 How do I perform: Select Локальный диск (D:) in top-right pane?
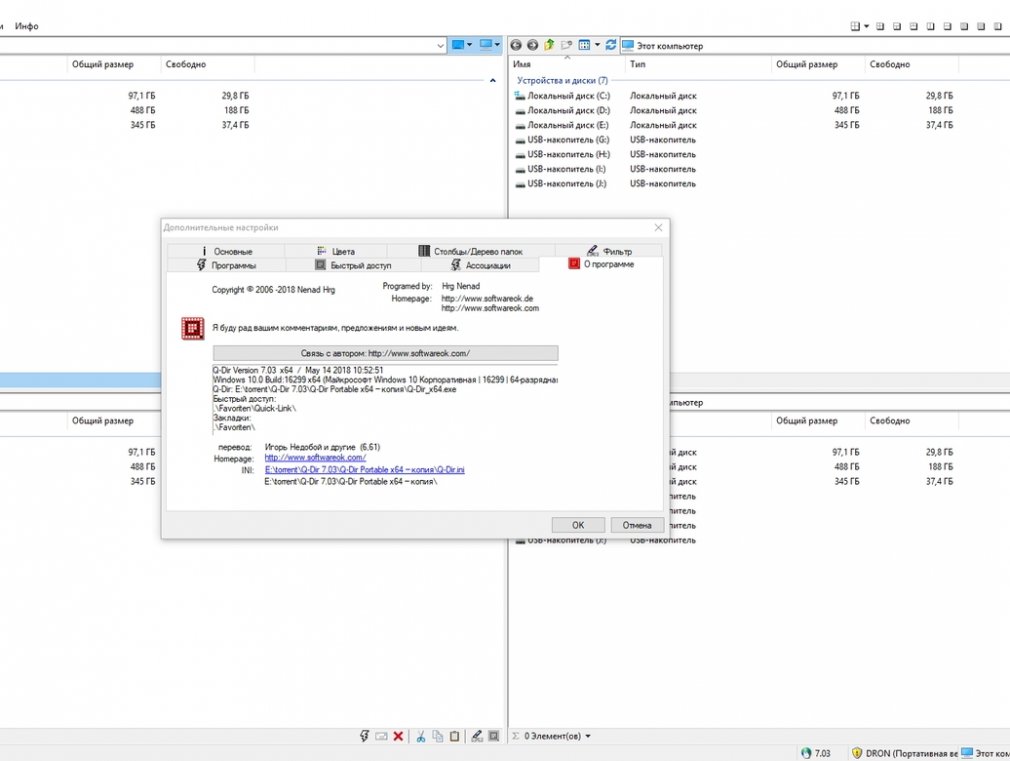pos(568,110)
